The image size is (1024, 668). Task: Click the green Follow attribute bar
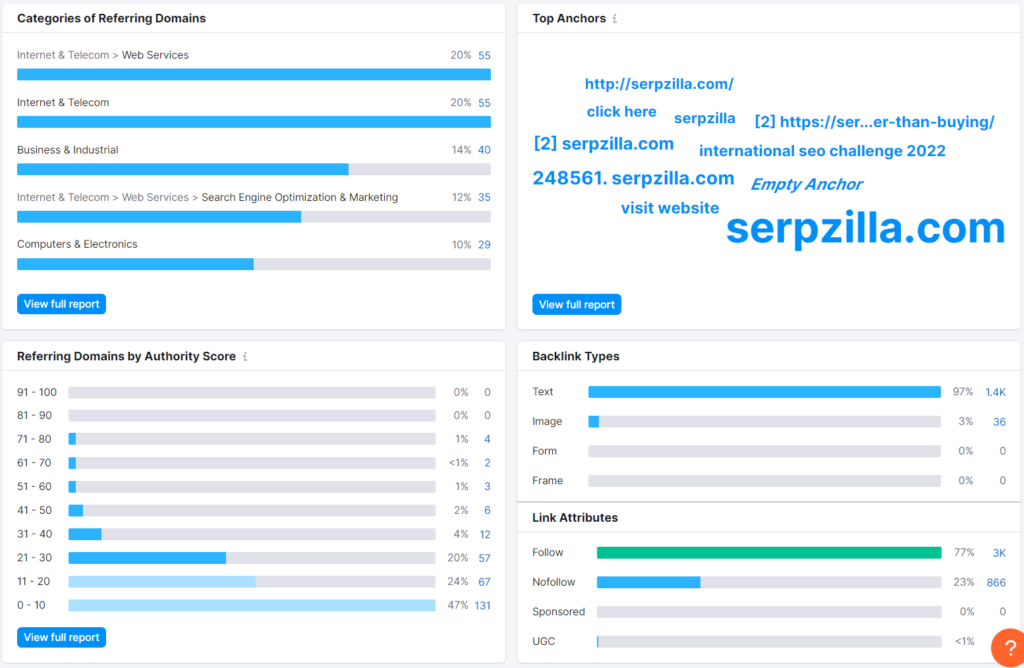[769, 553]
